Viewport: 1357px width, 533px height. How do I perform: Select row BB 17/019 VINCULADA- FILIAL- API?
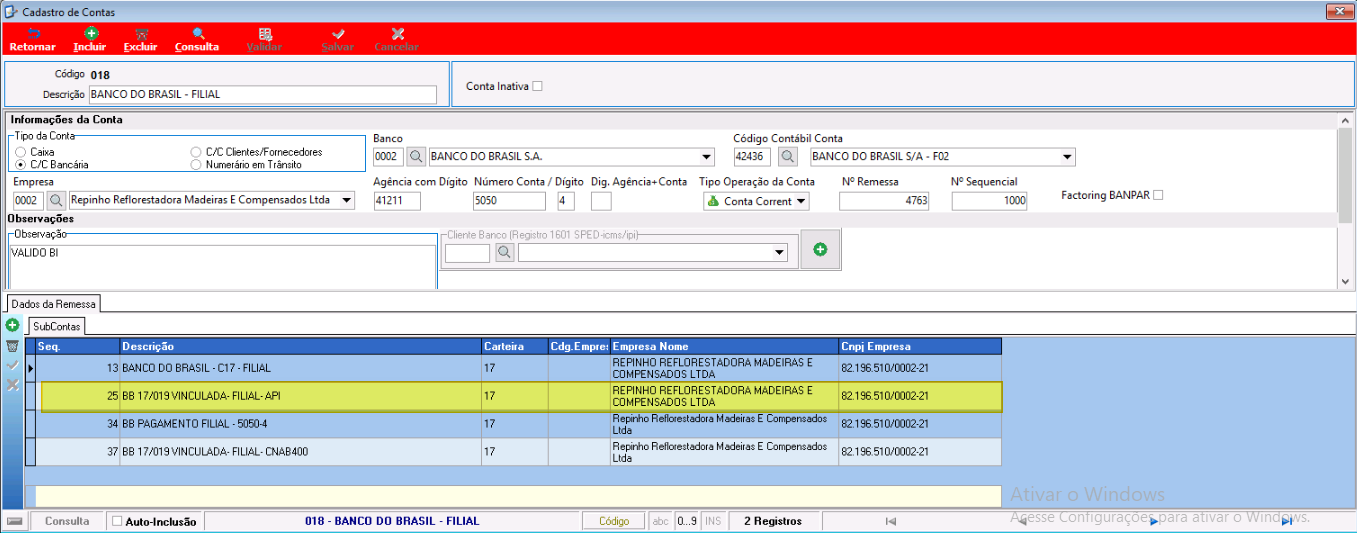(x=520, y=396)
